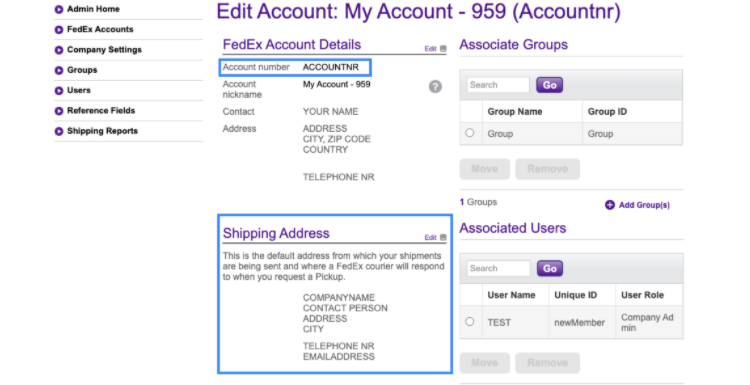The height and width of the screenshot is (385, 750).
Task: Click Move button under Associate Groups
Action: [x=485, y=169]
